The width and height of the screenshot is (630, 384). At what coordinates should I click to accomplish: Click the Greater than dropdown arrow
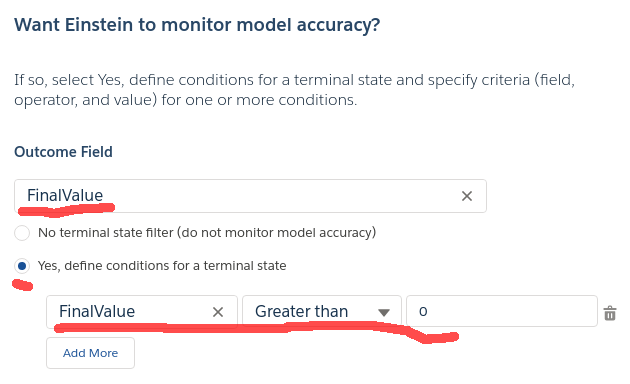tap(384, 312)
